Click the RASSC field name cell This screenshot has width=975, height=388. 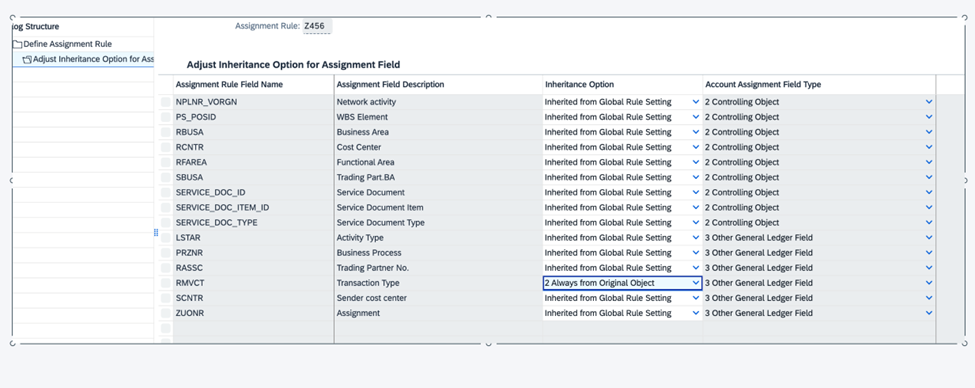[254, 268]
